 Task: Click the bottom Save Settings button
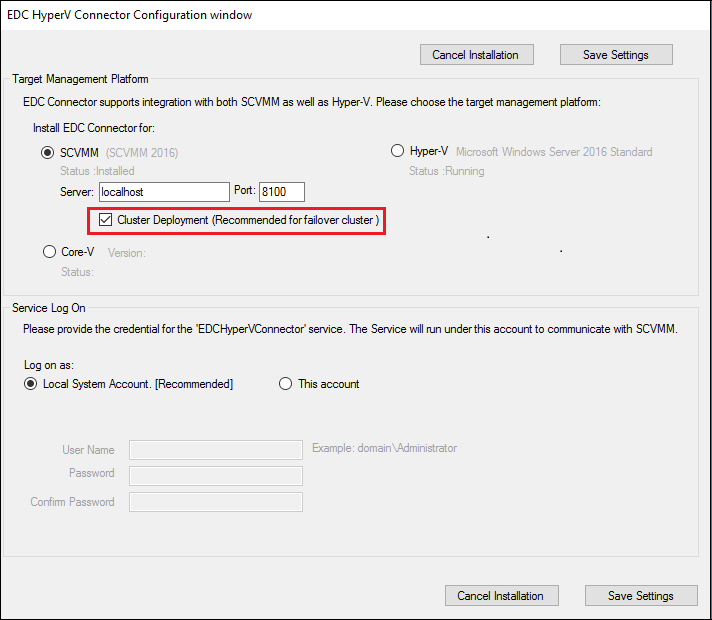(641, 595)
